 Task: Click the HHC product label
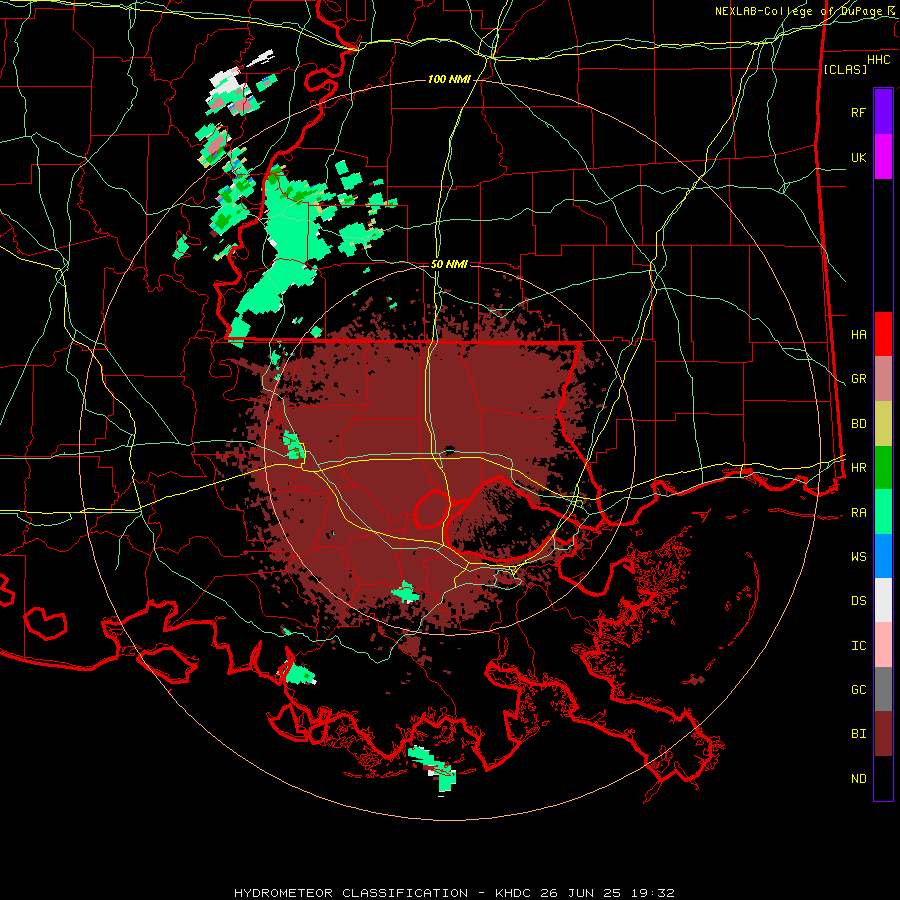coord(879,60)
